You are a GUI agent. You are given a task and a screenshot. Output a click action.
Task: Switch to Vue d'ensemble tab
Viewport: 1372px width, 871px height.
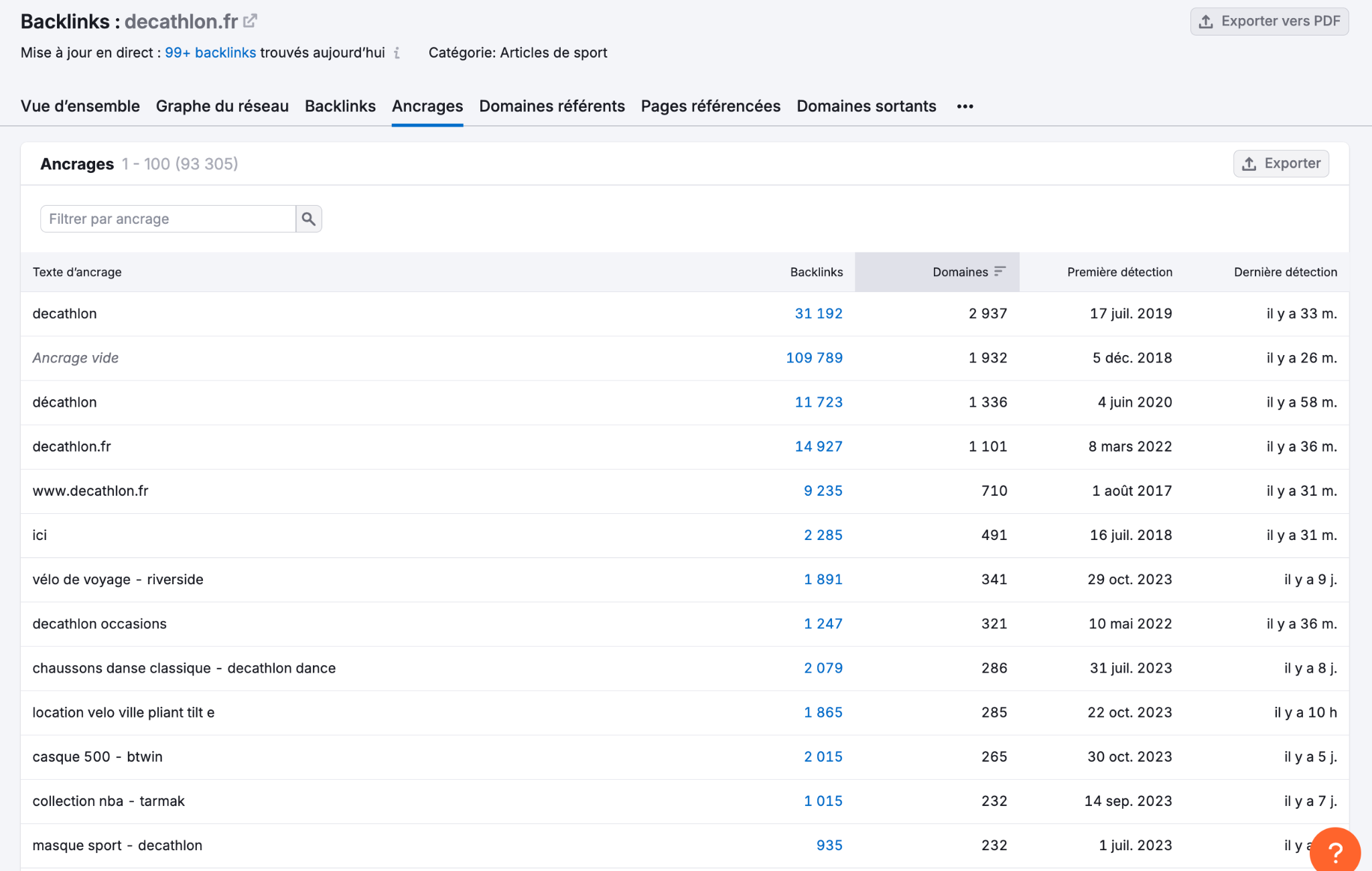tap(80, 106)
